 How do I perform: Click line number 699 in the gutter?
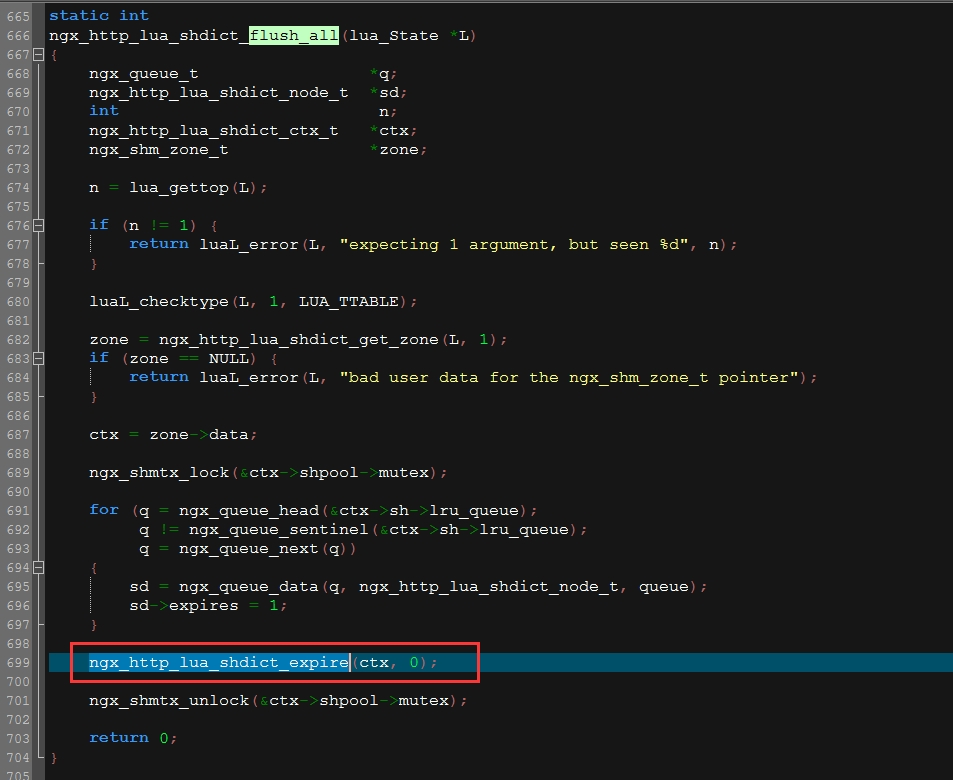point(18,663)
